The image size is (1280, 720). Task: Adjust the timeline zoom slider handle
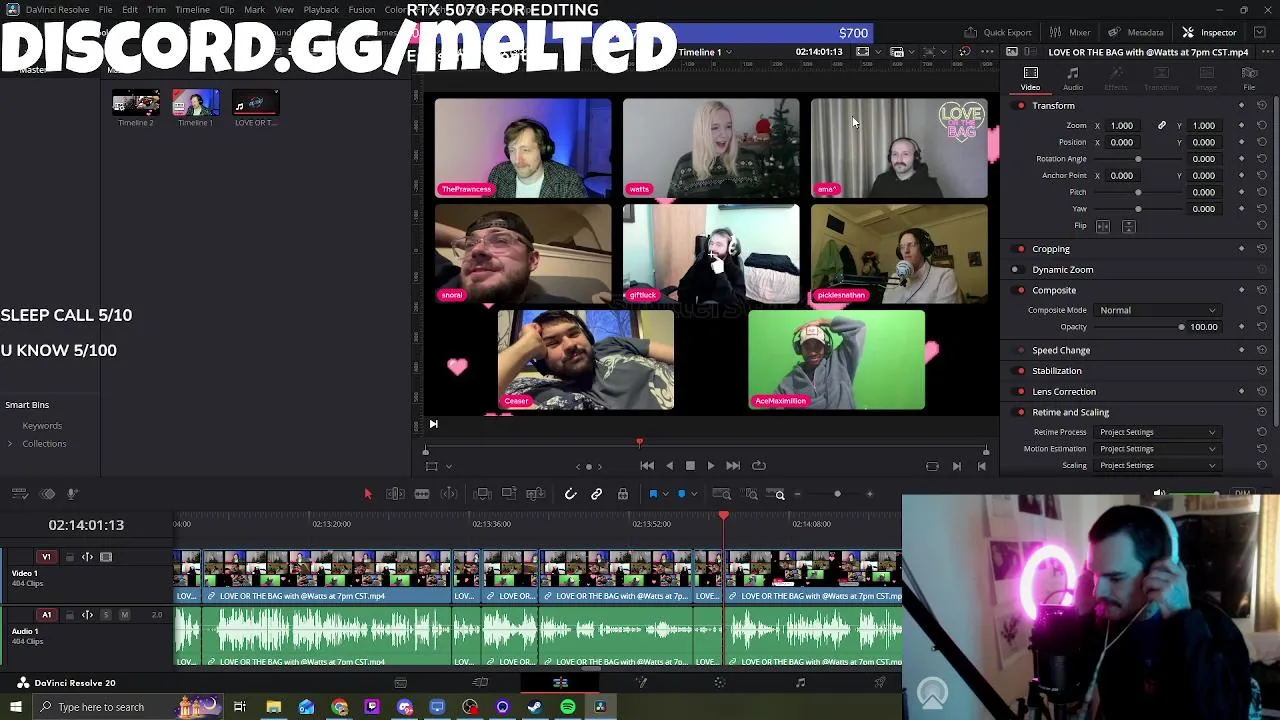click(837, 494)
